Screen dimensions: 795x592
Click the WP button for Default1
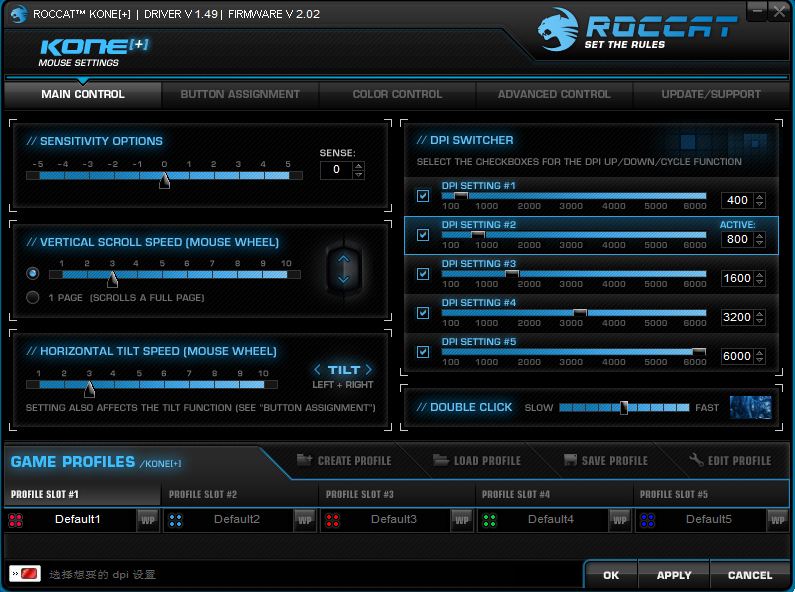pos(148,520)
